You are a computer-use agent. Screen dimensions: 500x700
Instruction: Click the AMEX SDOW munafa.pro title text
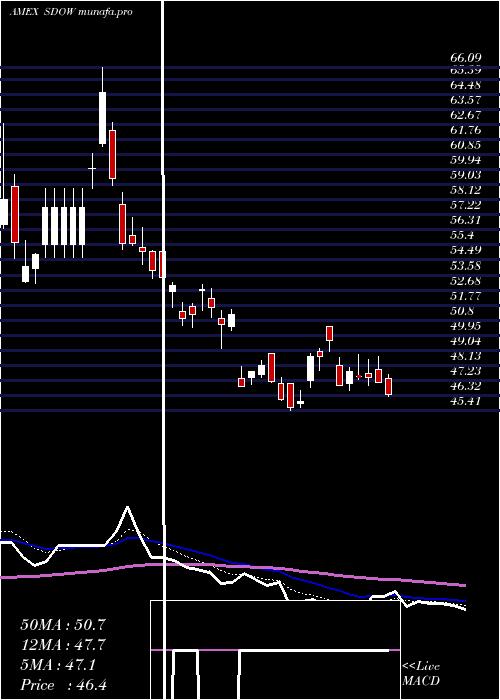(x=71, y=12)
